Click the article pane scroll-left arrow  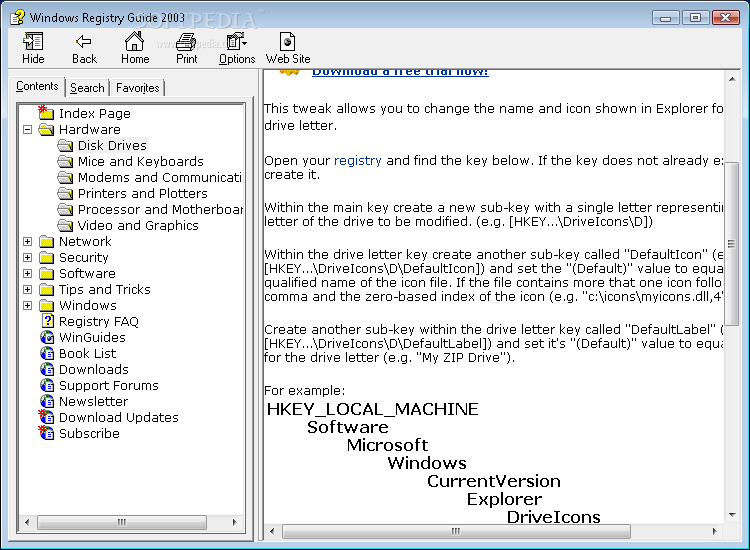[272, 531]
